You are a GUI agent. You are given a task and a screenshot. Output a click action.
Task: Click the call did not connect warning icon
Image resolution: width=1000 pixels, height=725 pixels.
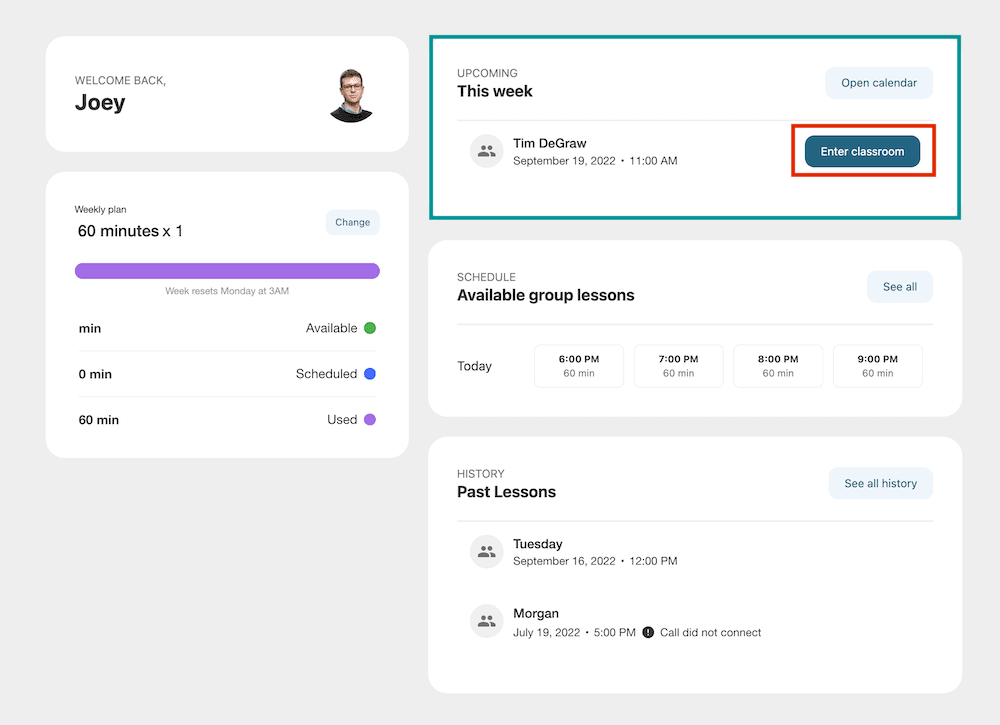click(x=648, y=632)
